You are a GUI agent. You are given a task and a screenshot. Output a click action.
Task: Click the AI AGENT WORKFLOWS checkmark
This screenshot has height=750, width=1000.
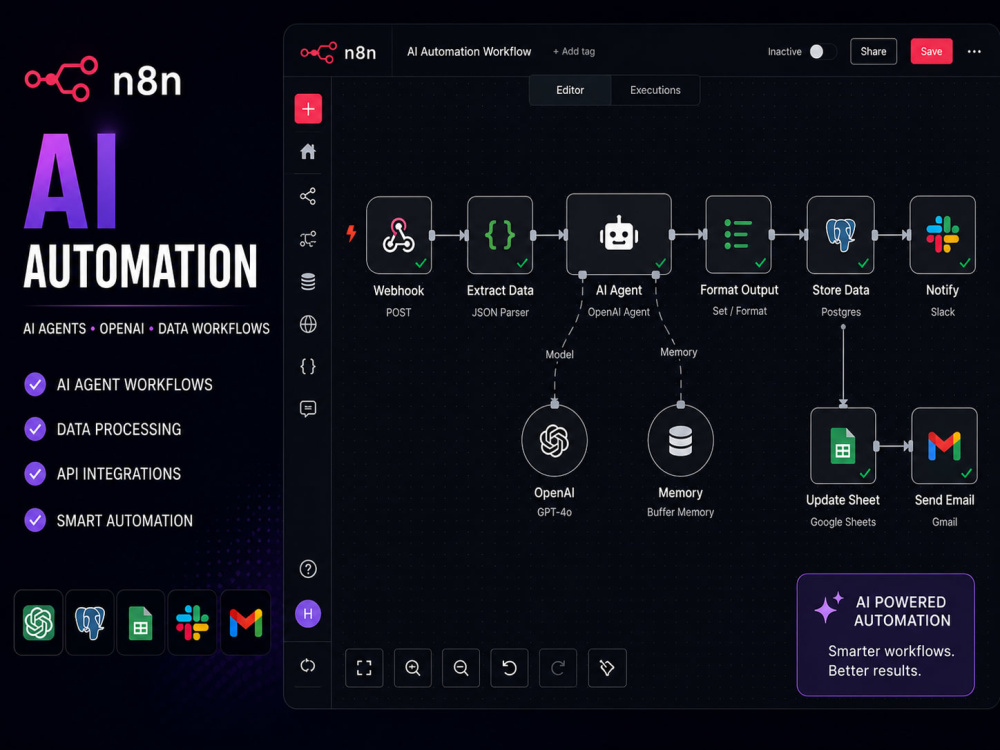pyautogui.click(x=35, y=385)
